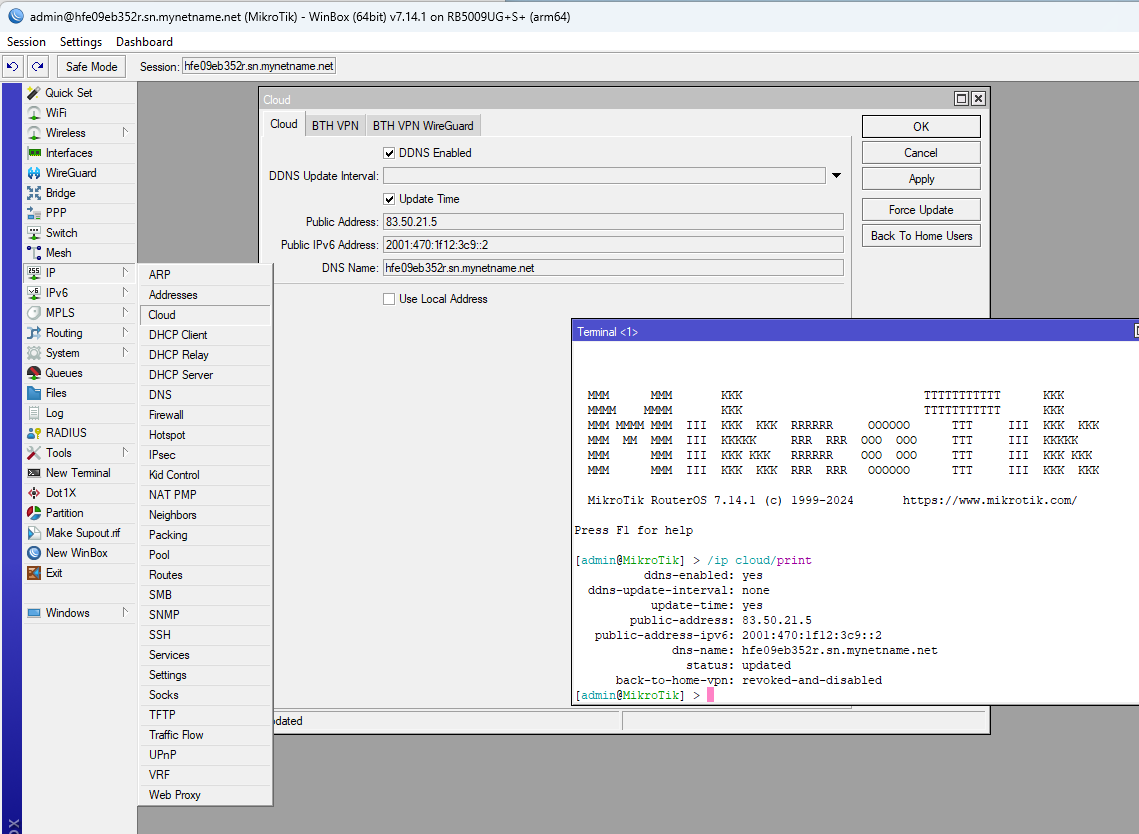The width and height of the screenshot is (1139, 834).
Task: Disable the DDNS Enabled checkbox
Action: [x=390, y=153]
